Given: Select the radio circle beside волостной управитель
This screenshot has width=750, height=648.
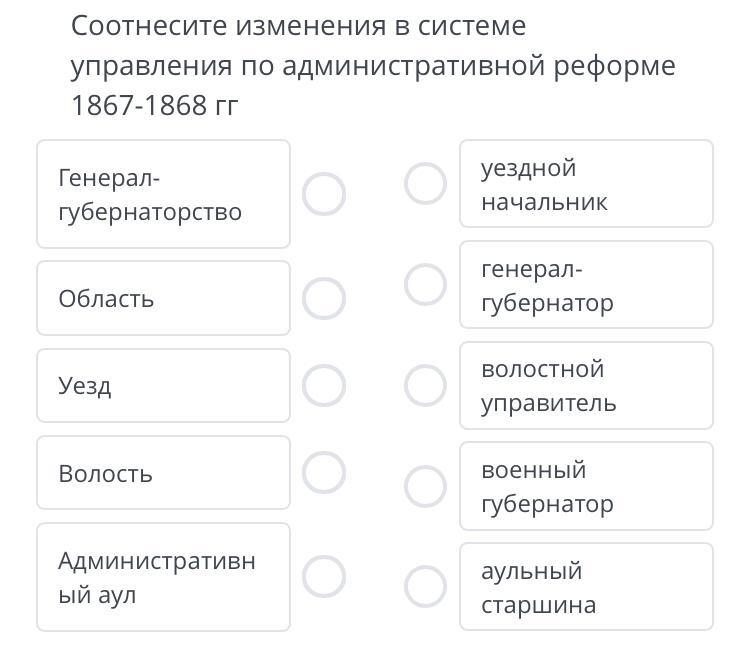Looking at the screenshot, I should tap(426, 385).
